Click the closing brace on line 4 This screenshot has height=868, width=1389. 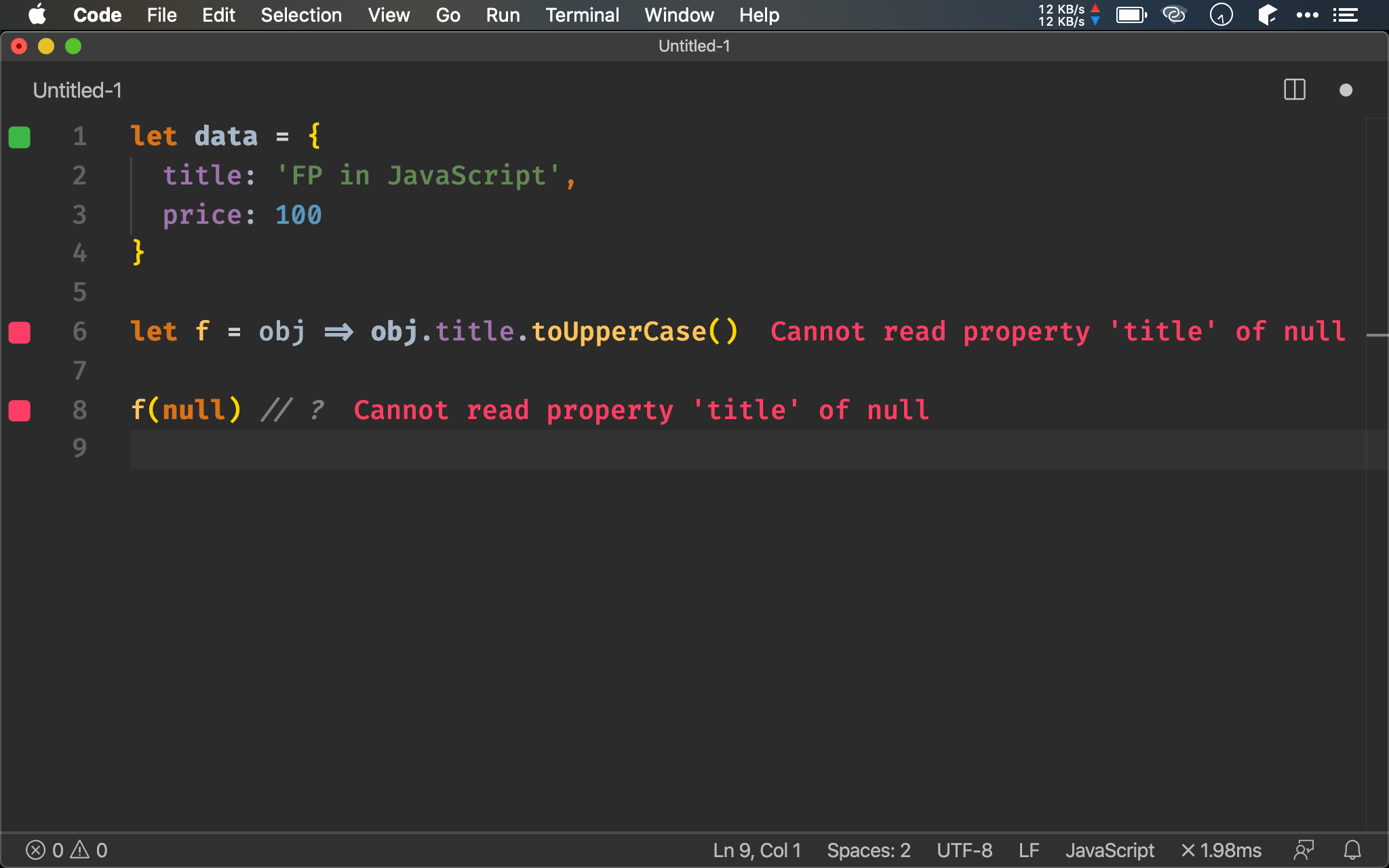[138, 253]
